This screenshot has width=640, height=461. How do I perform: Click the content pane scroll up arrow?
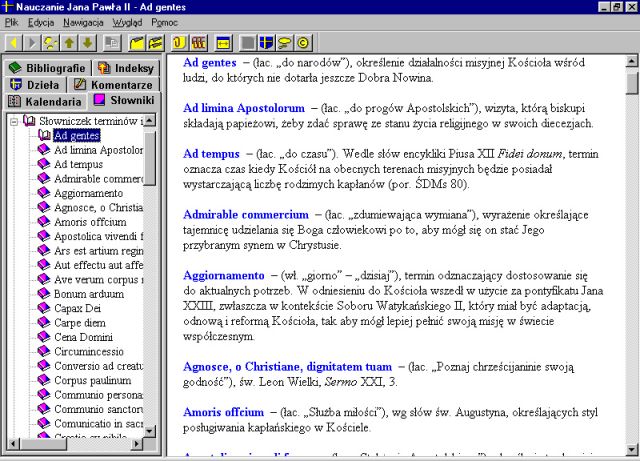click(631, 62)
